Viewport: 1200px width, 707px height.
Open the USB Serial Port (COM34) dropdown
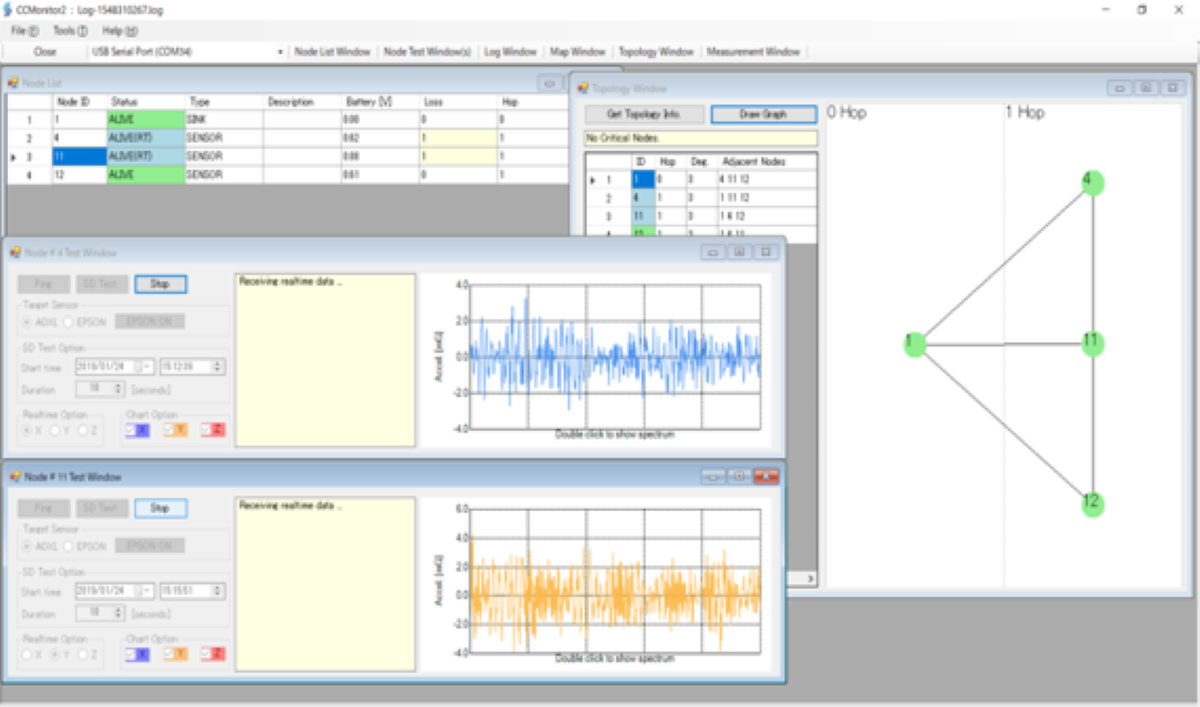click(280, 51)
